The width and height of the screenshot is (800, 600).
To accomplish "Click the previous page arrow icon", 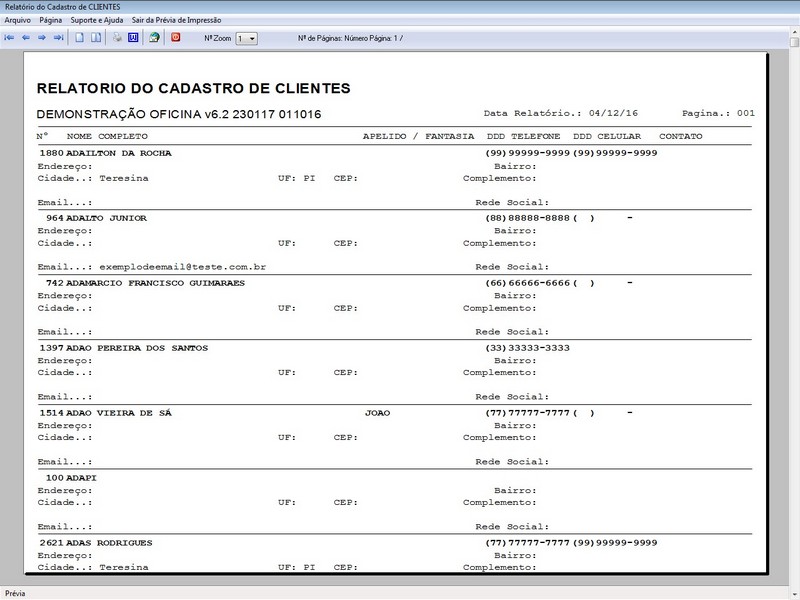I will click(x=26, y=38).
